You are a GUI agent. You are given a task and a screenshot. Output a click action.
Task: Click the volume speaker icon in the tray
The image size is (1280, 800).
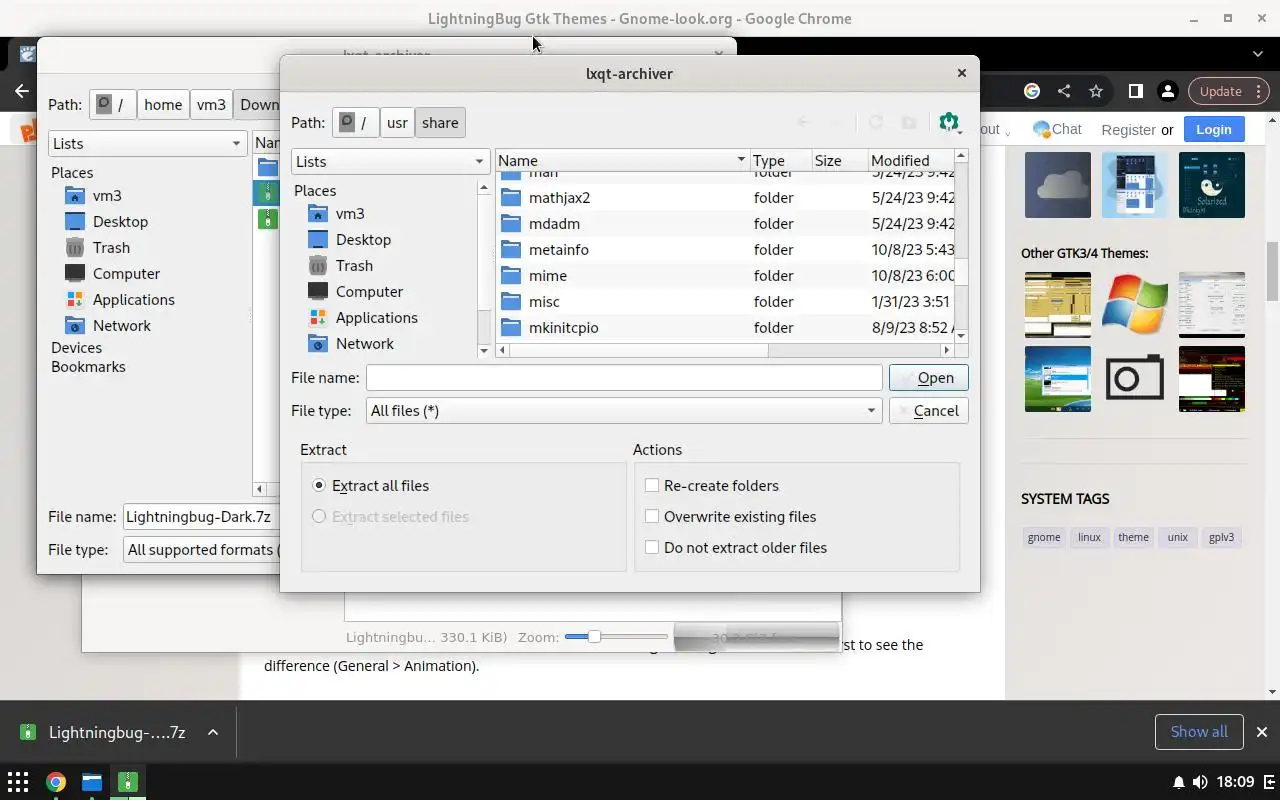(1200, 782)
